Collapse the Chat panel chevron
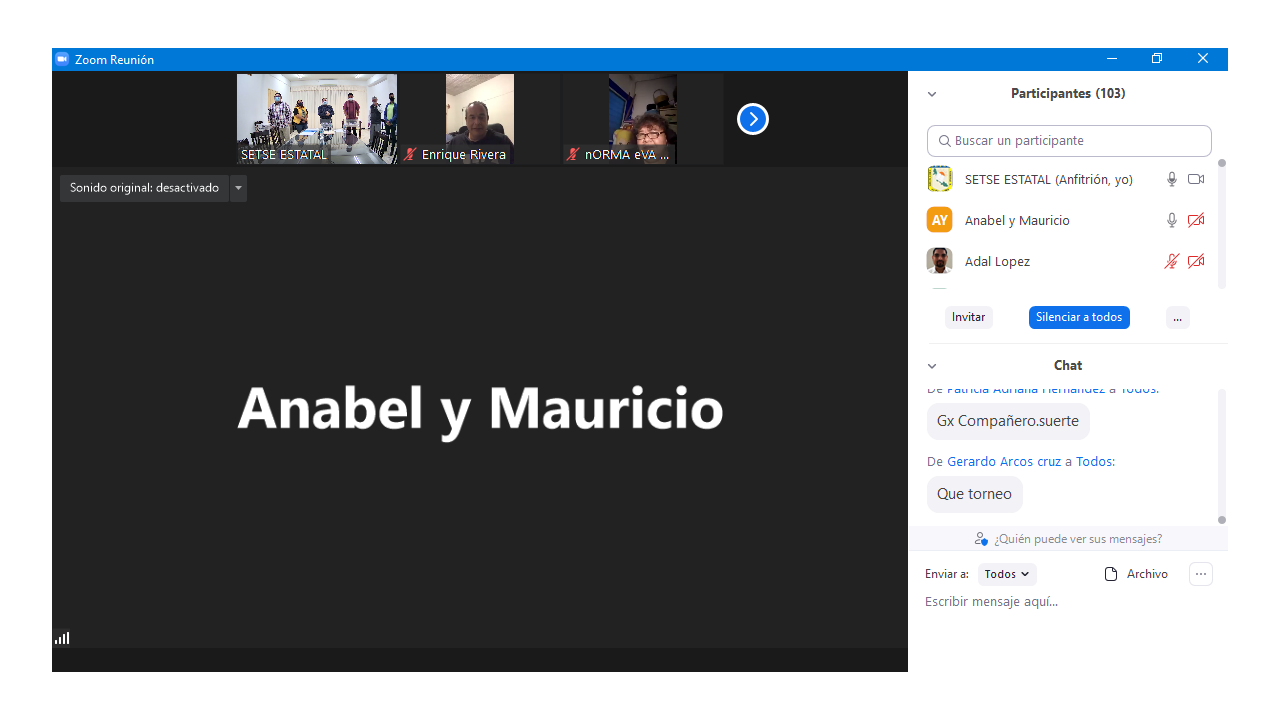 (x=932, y=366)
